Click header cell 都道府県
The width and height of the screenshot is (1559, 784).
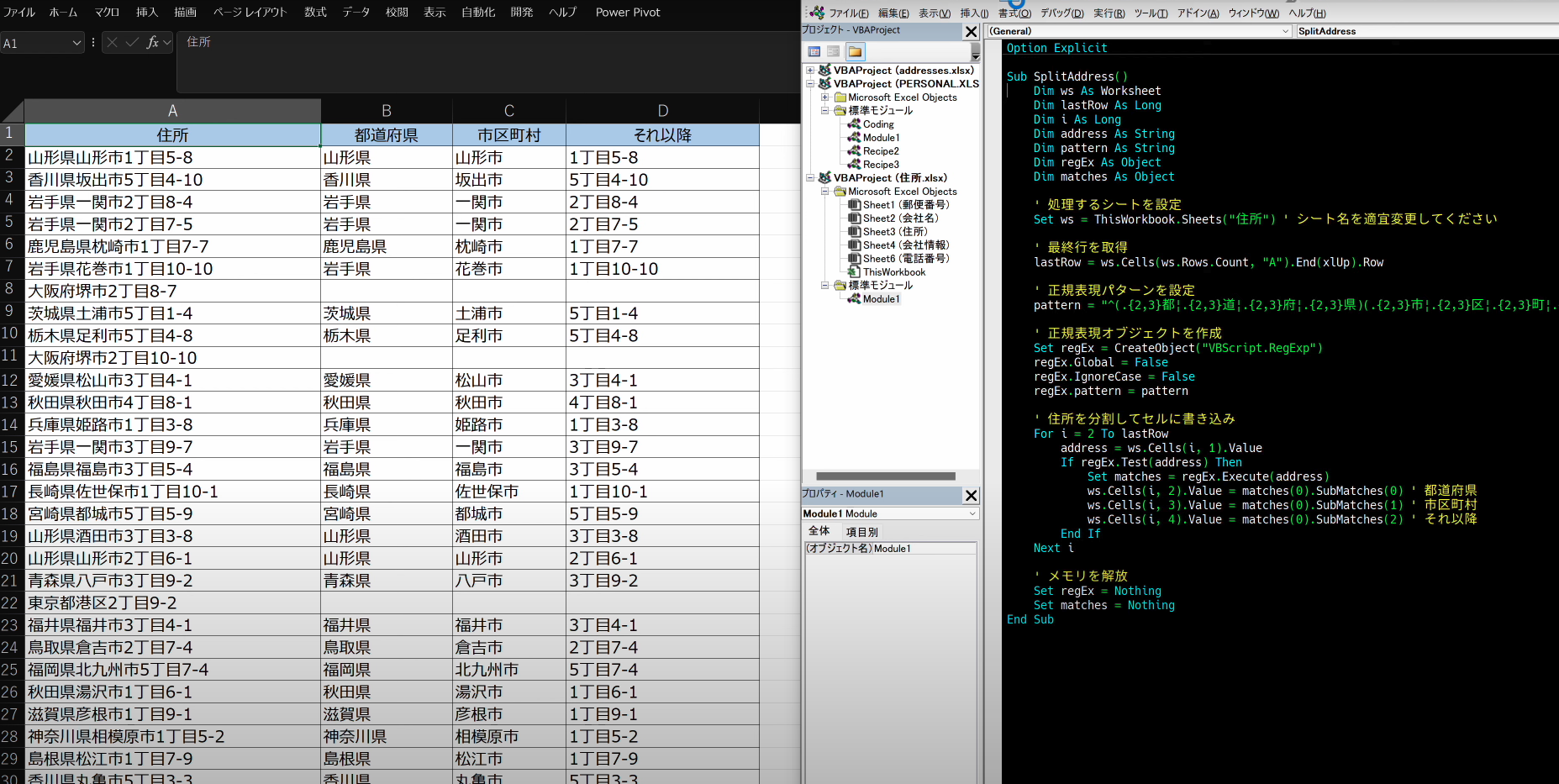pyautogui.click(x=387, y=135)
